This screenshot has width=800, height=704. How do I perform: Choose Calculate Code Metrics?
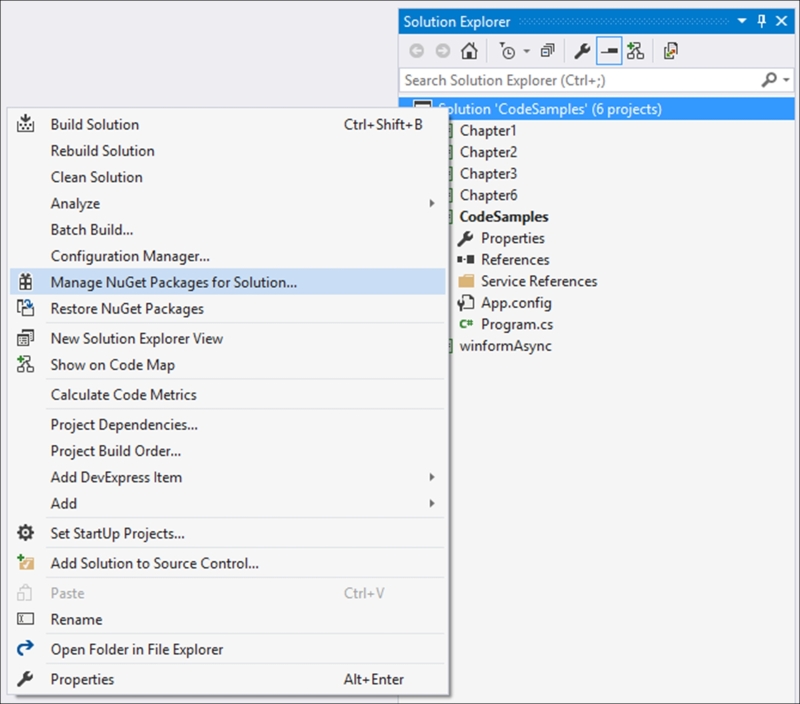tap(228, 394)
